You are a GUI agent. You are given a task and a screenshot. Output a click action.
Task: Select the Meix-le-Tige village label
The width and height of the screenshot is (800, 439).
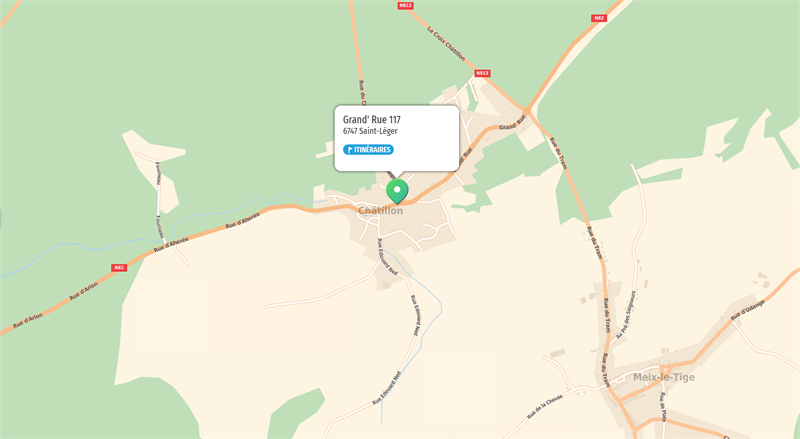[x=664, y=377]
